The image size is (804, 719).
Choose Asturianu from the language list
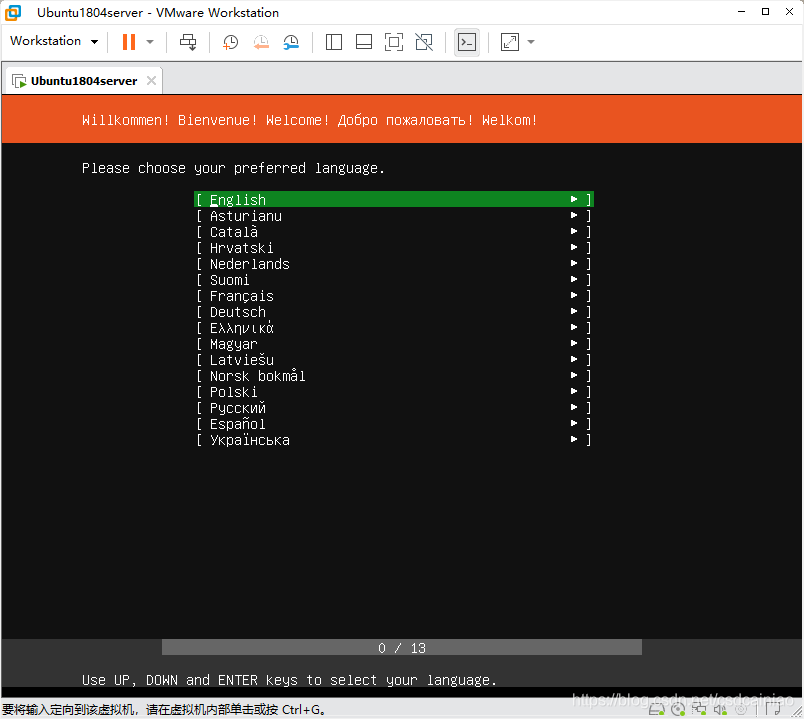(x=394, y=216)
